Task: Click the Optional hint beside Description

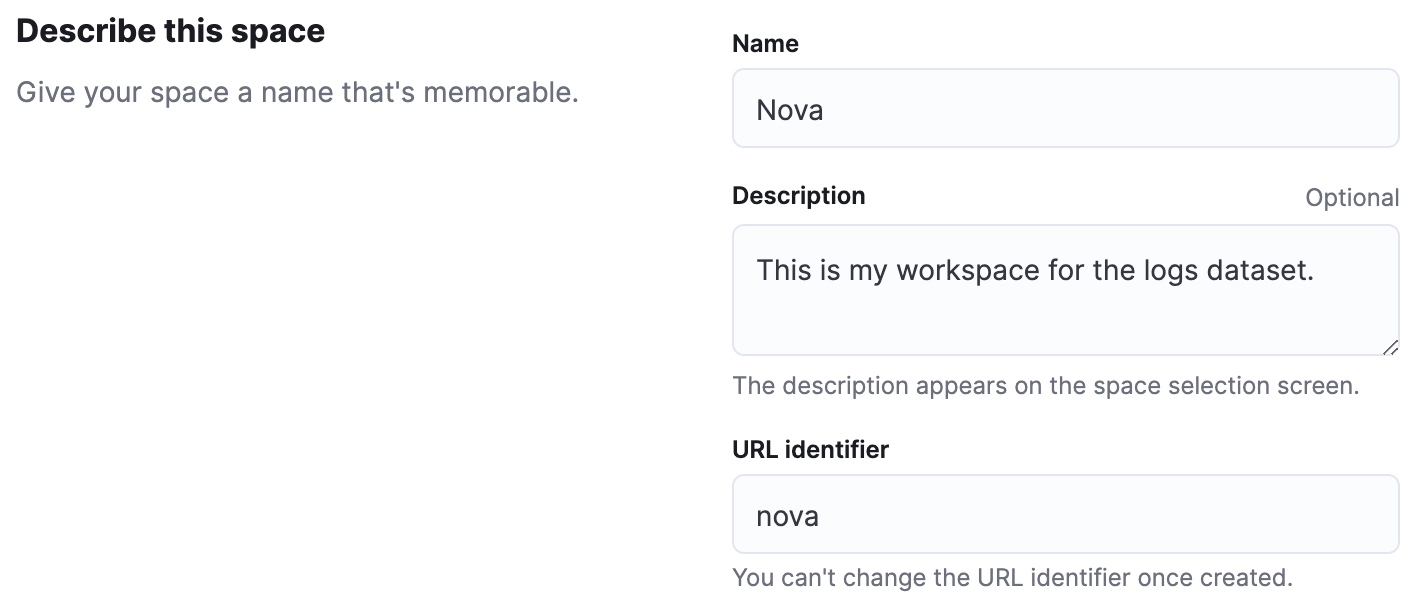Action: click(1352, 197)
